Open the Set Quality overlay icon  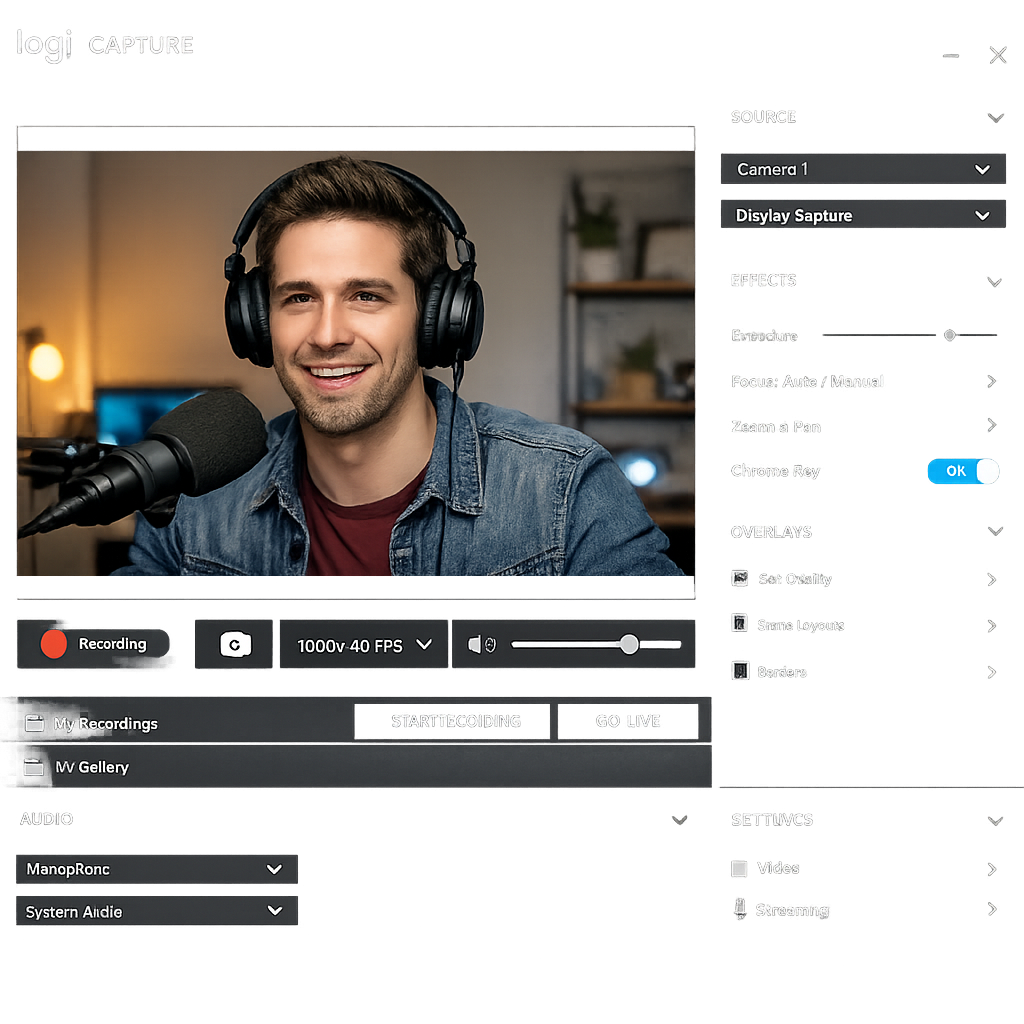tap(740, 578)
